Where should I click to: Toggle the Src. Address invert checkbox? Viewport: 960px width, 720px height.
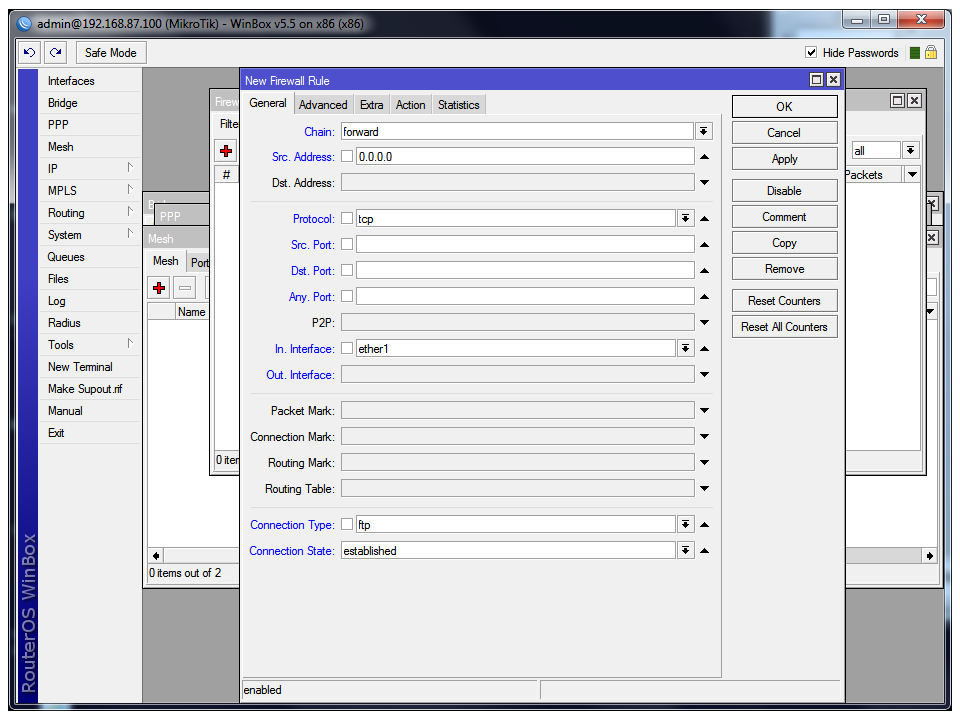(x=347, y=157)
